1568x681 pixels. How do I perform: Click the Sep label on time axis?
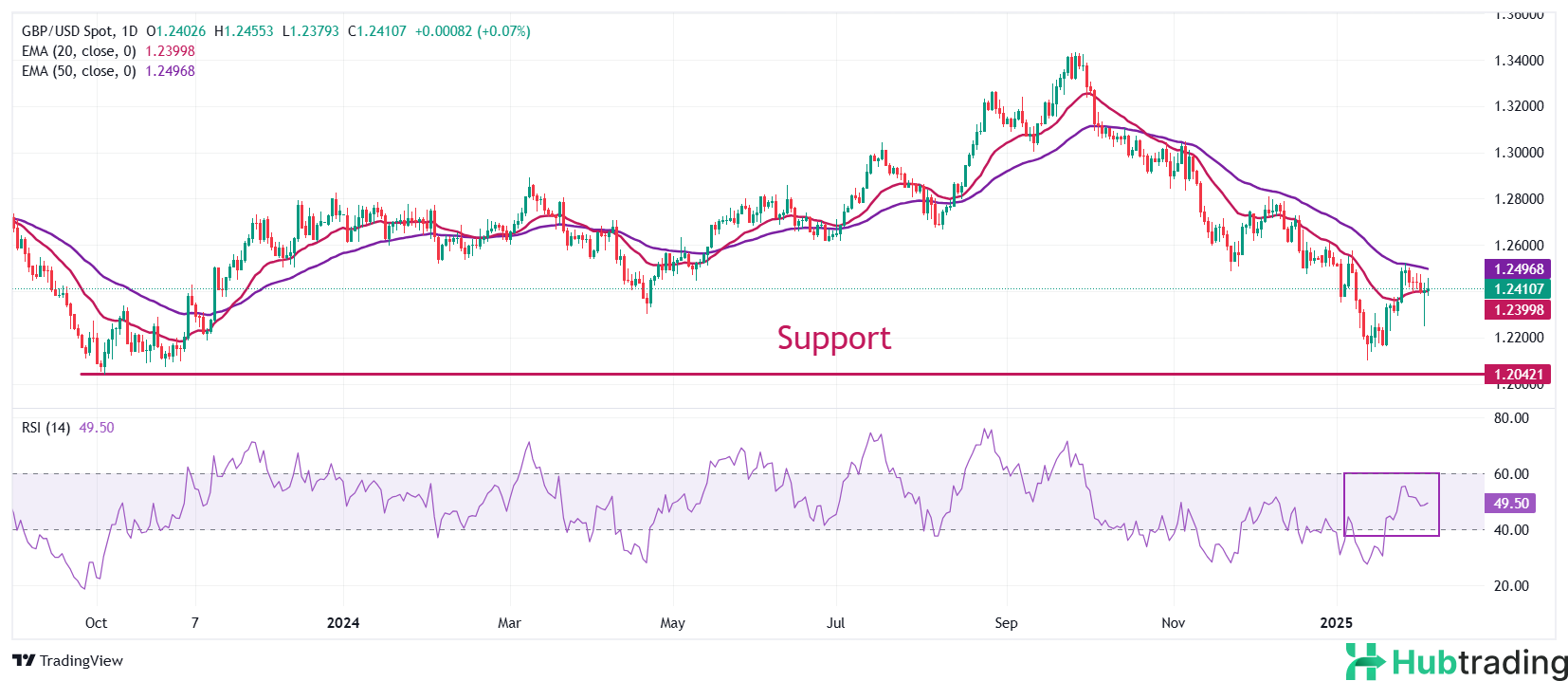(x=1006, y=623)
